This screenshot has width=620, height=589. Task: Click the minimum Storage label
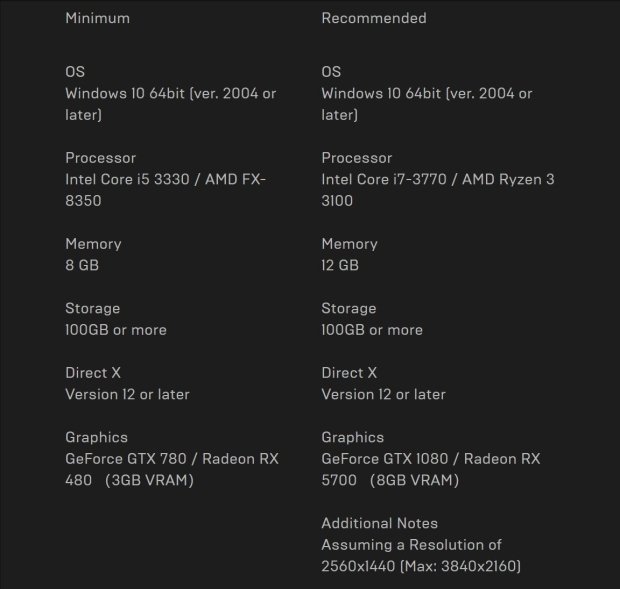point(93,308)
